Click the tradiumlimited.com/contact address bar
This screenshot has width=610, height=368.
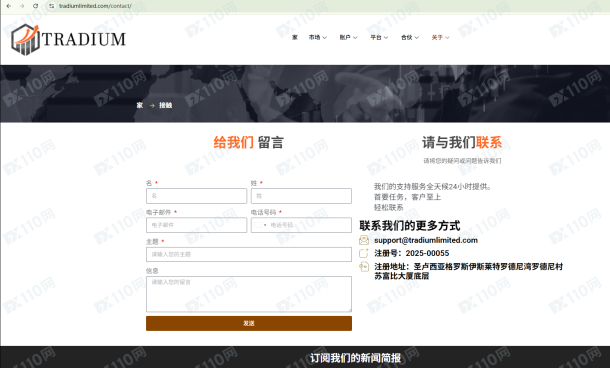95,6
